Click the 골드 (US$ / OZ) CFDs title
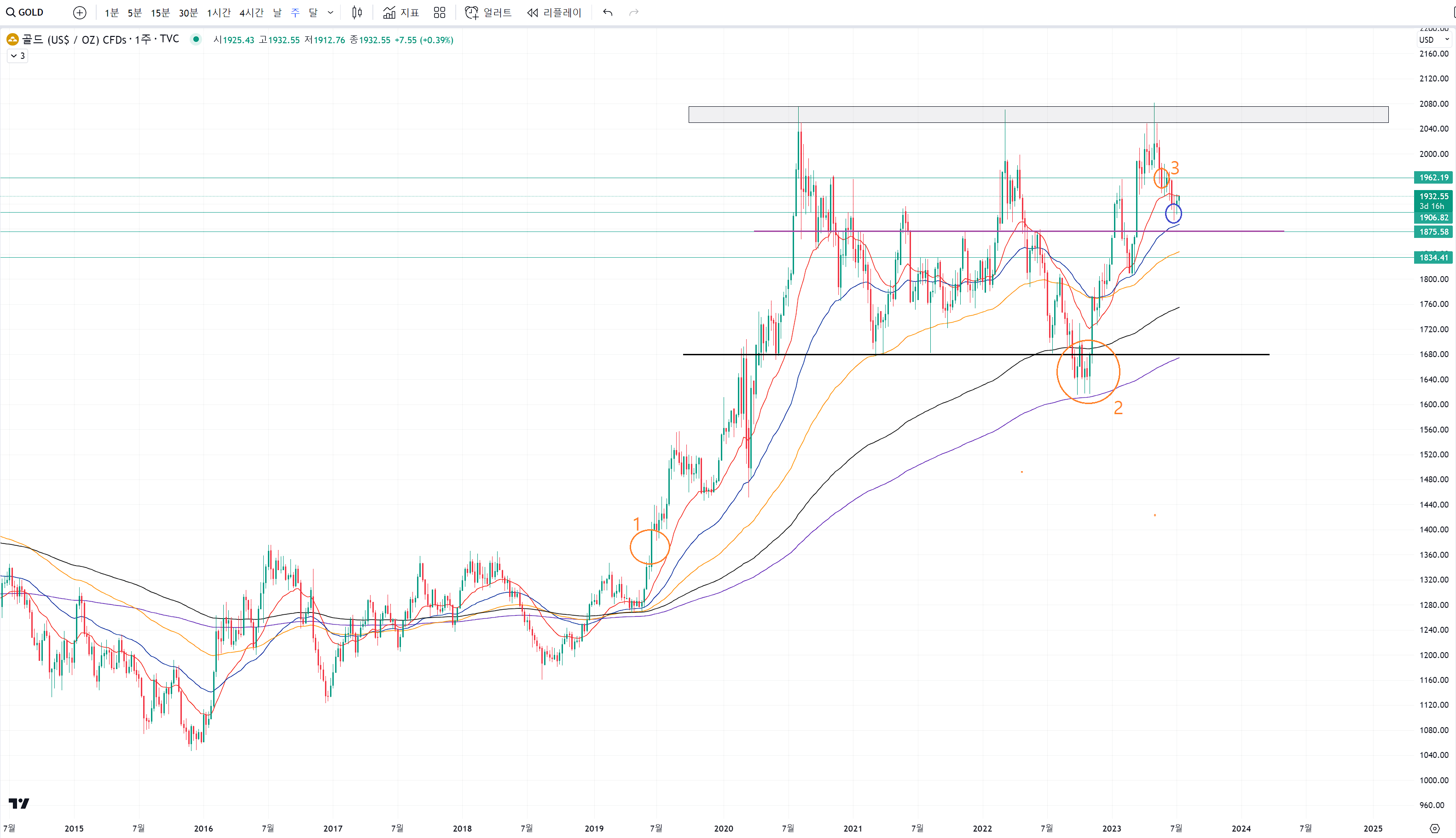 pos(74,40)
